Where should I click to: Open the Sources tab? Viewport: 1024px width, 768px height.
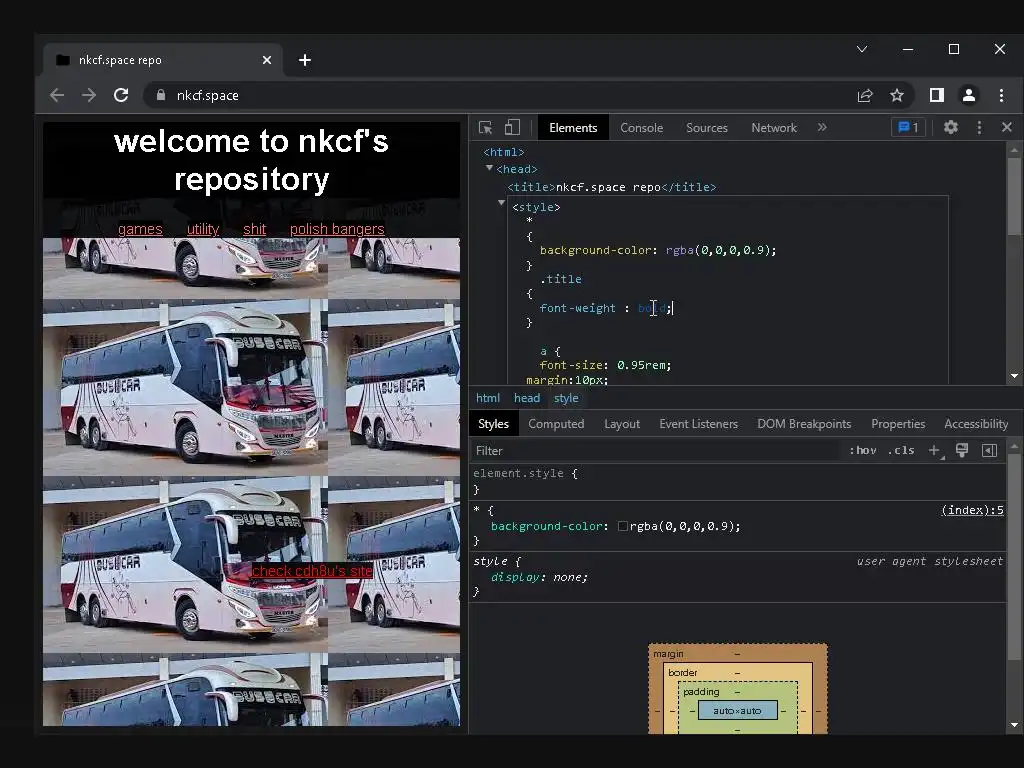coord(707,128)
